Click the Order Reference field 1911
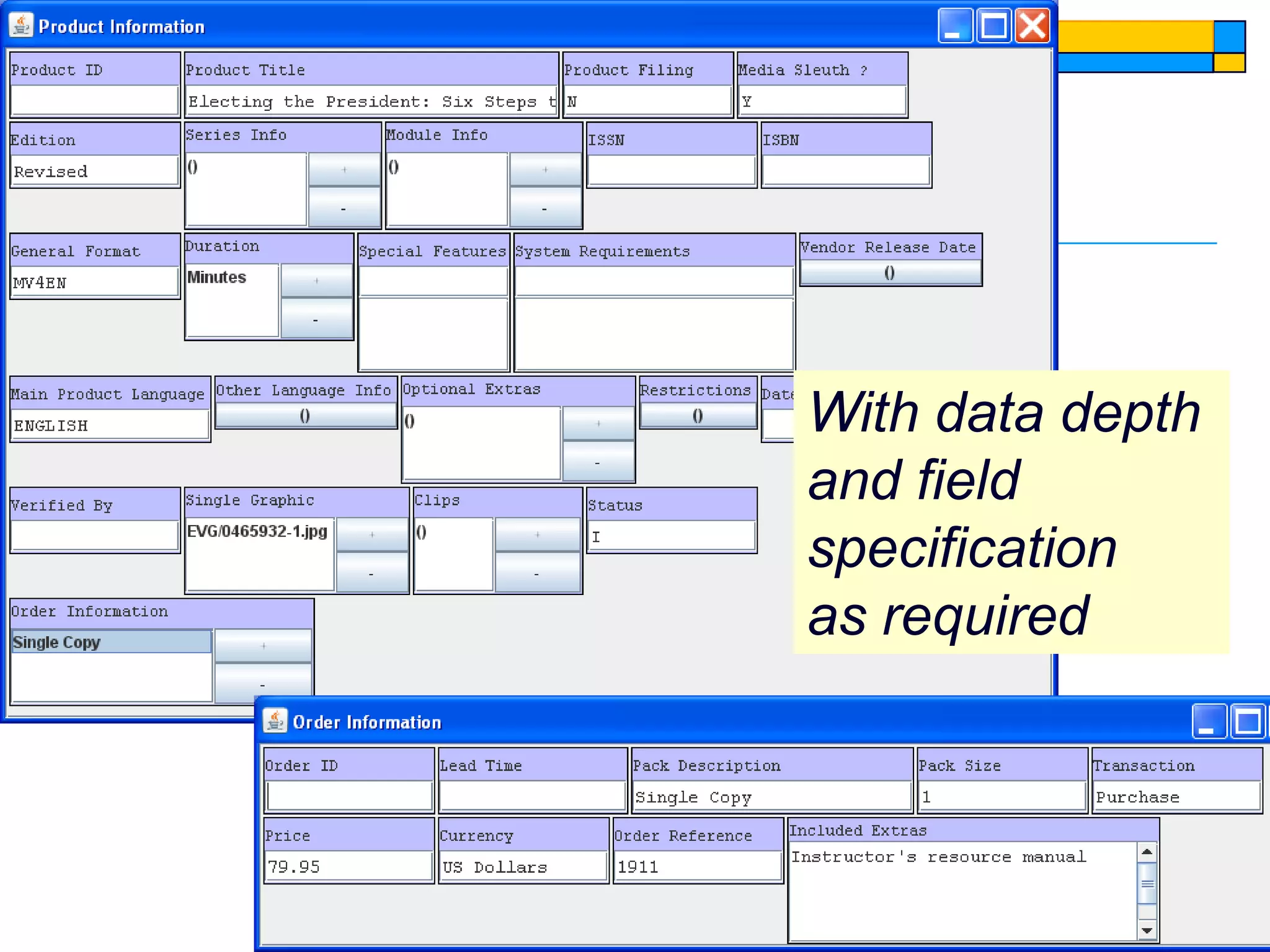 click(x=698, y=866)
